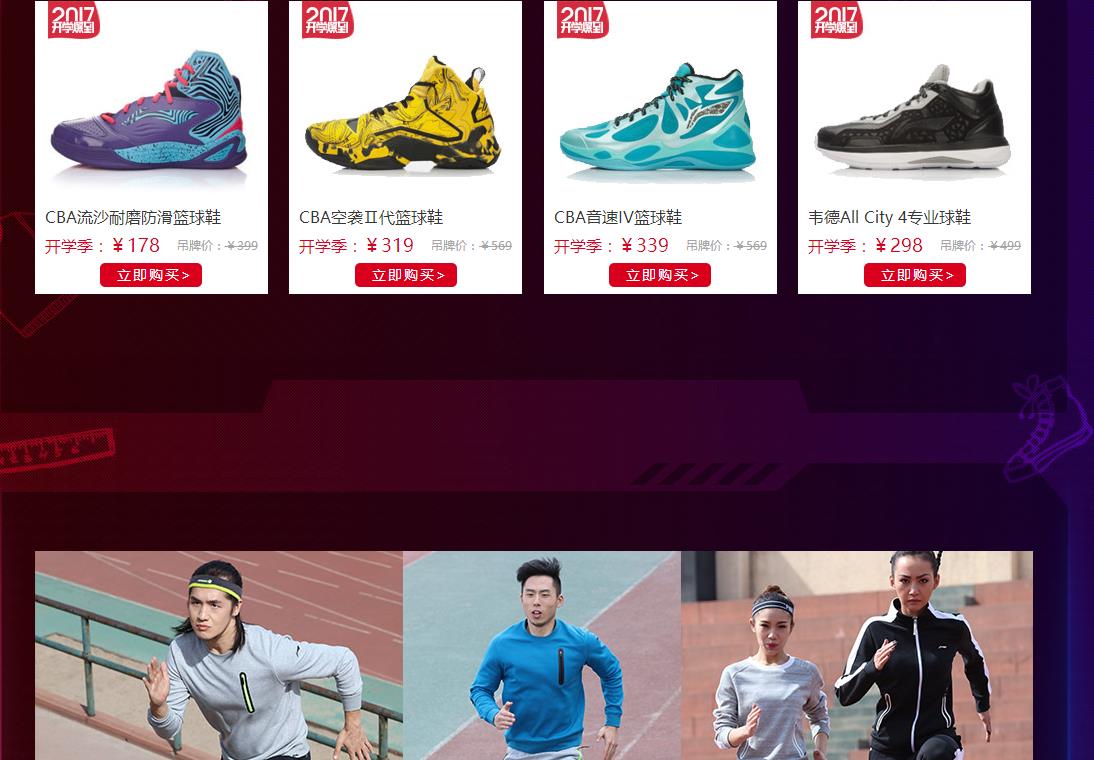Click the ¥298 开学季 price text

865,246
